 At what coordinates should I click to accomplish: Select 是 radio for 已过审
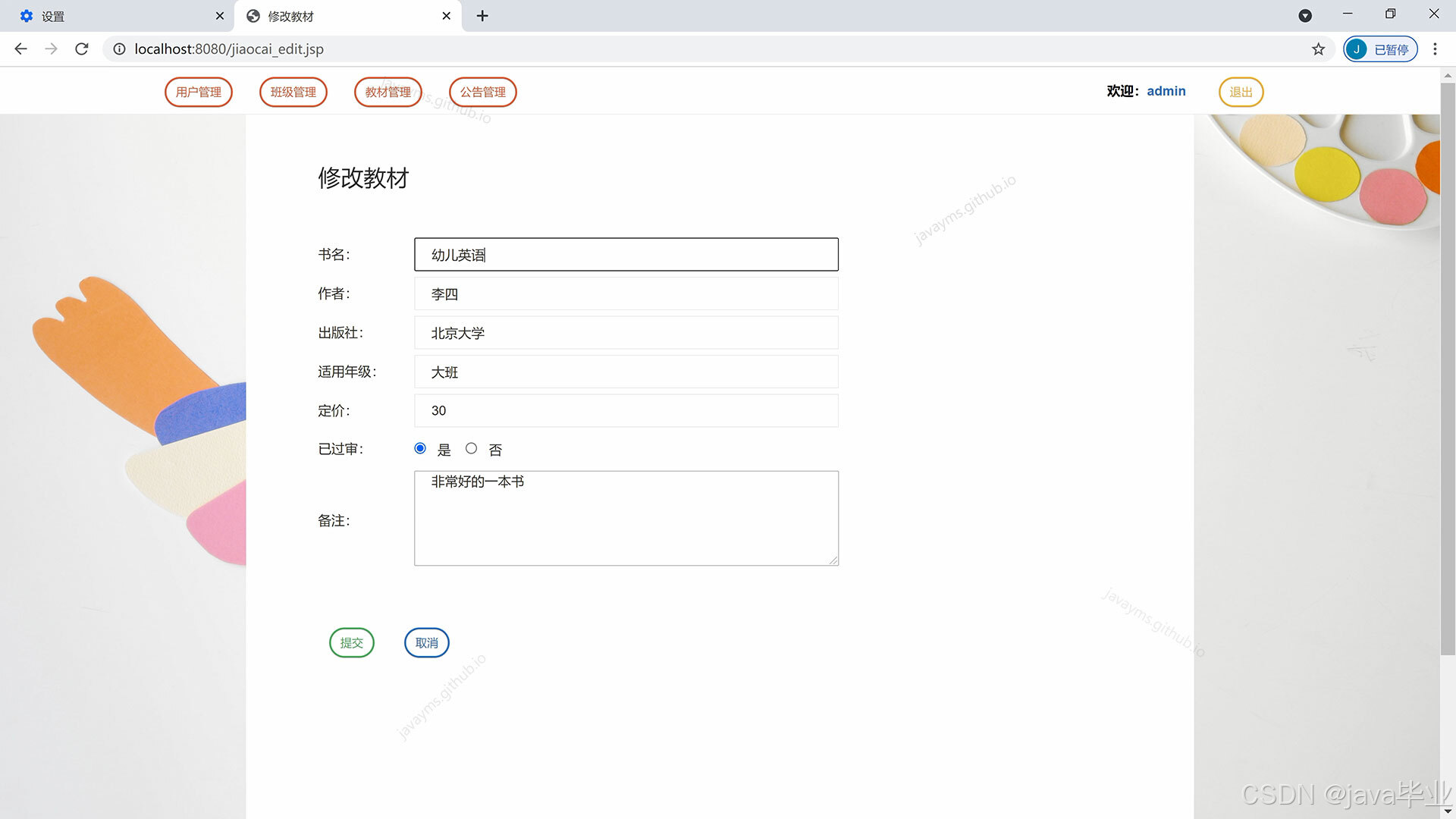click(420, 449)
